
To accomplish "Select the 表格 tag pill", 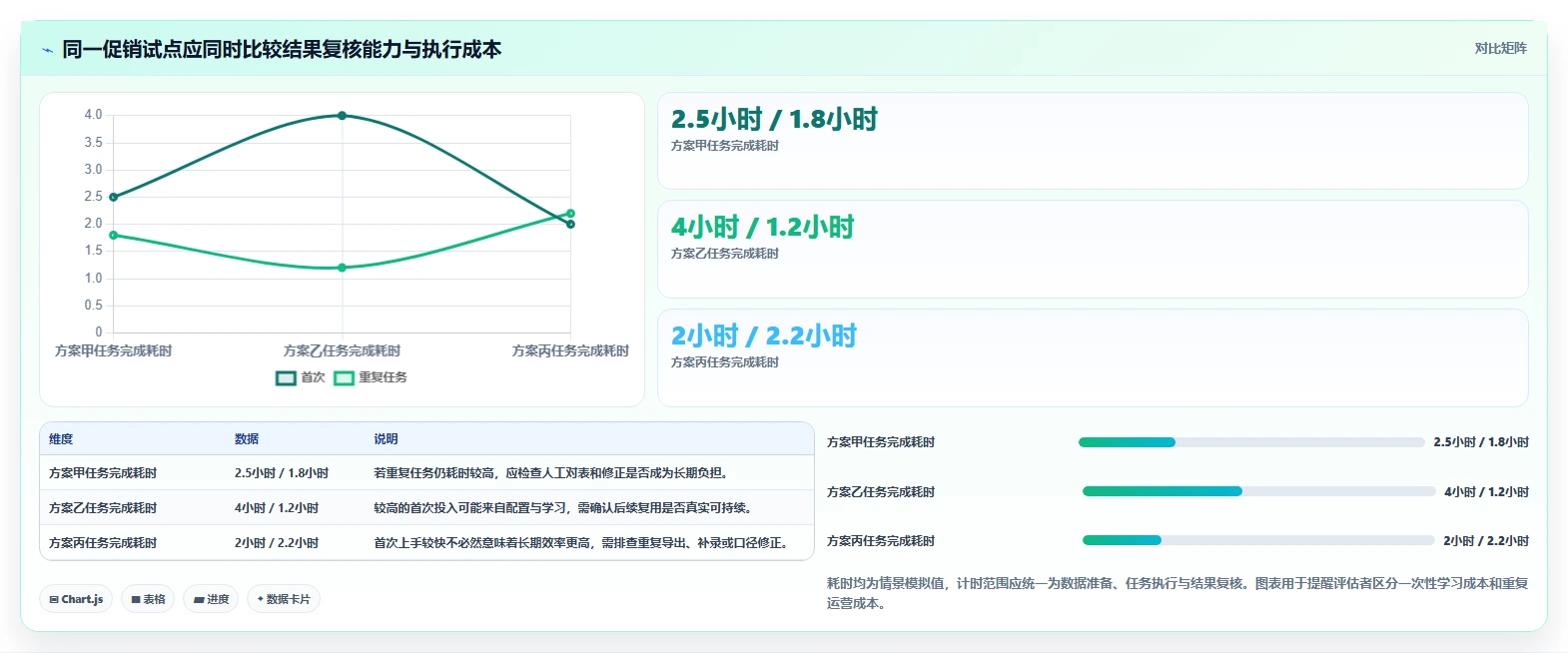I will (x=148, y=599).
